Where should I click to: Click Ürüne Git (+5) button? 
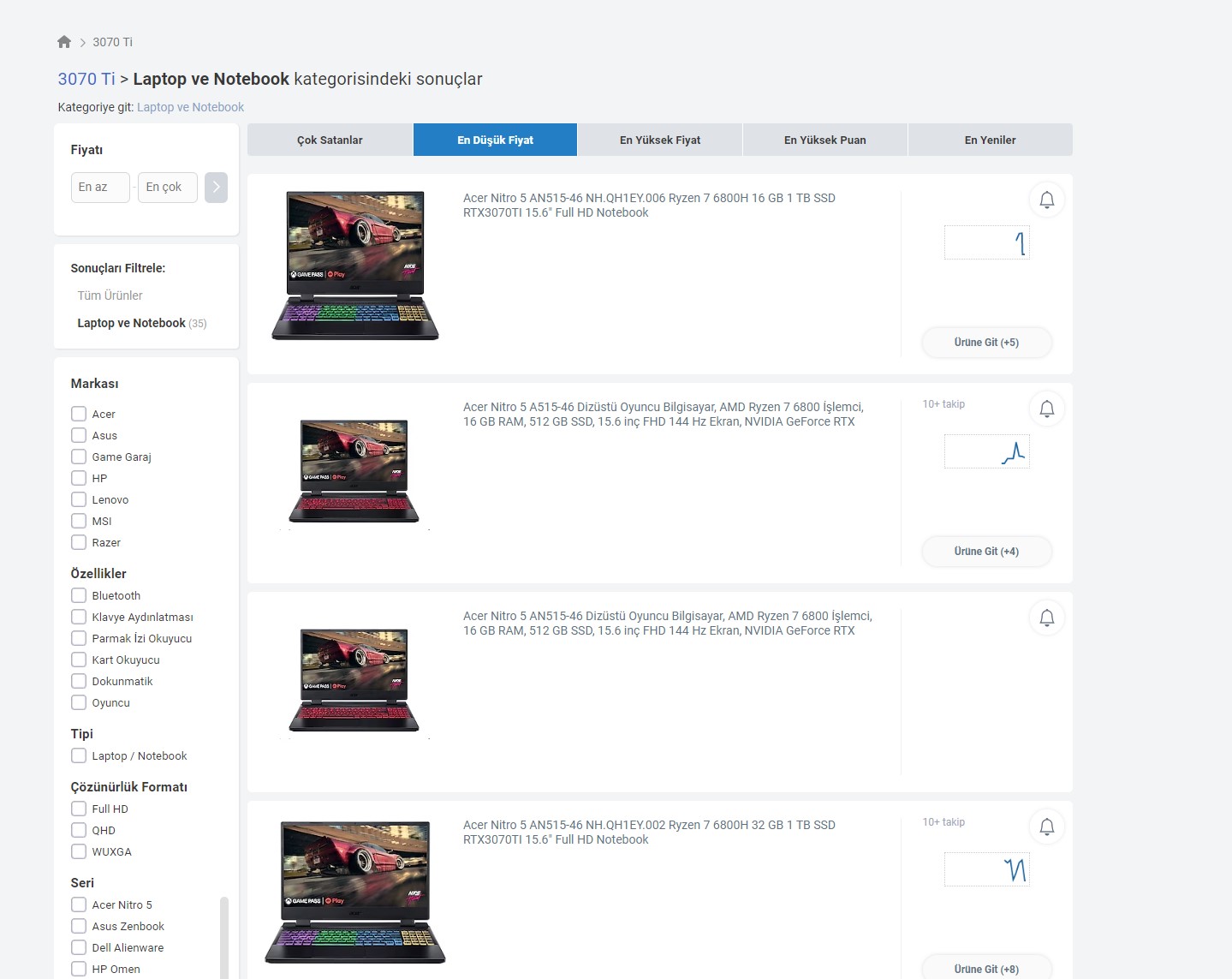pyautogui.click(x=986, y=343)
